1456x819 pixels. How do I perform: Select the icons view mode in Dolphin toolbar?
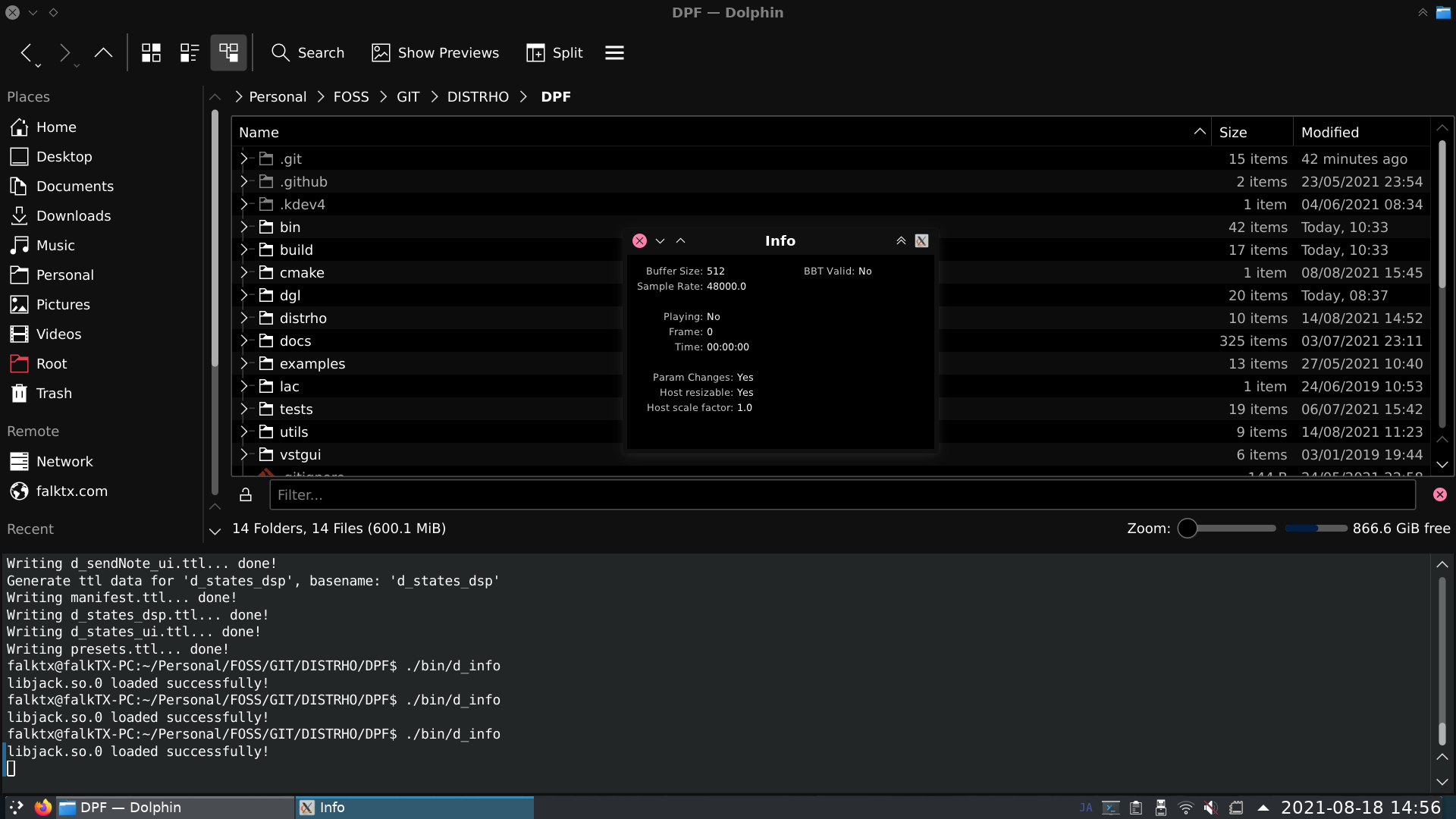(151, 52)
